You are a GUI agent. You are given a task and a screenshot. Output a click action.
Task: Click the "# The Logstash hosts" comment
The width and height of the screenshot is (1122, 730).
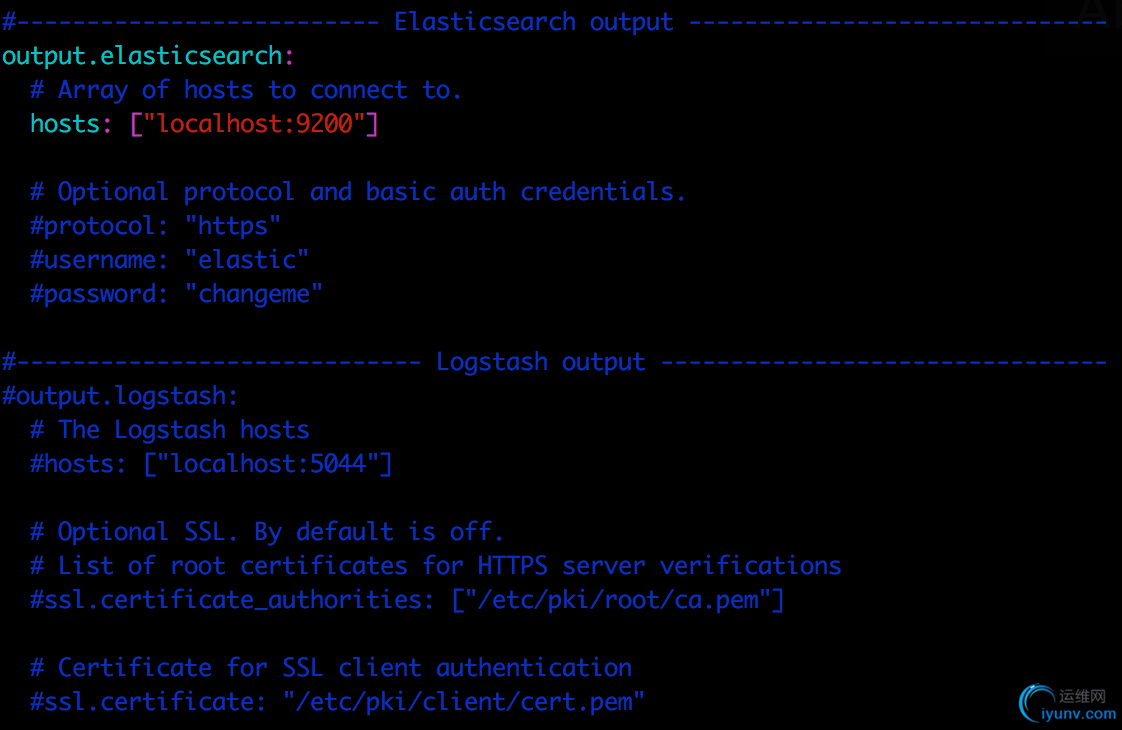[x=170, y=430]
